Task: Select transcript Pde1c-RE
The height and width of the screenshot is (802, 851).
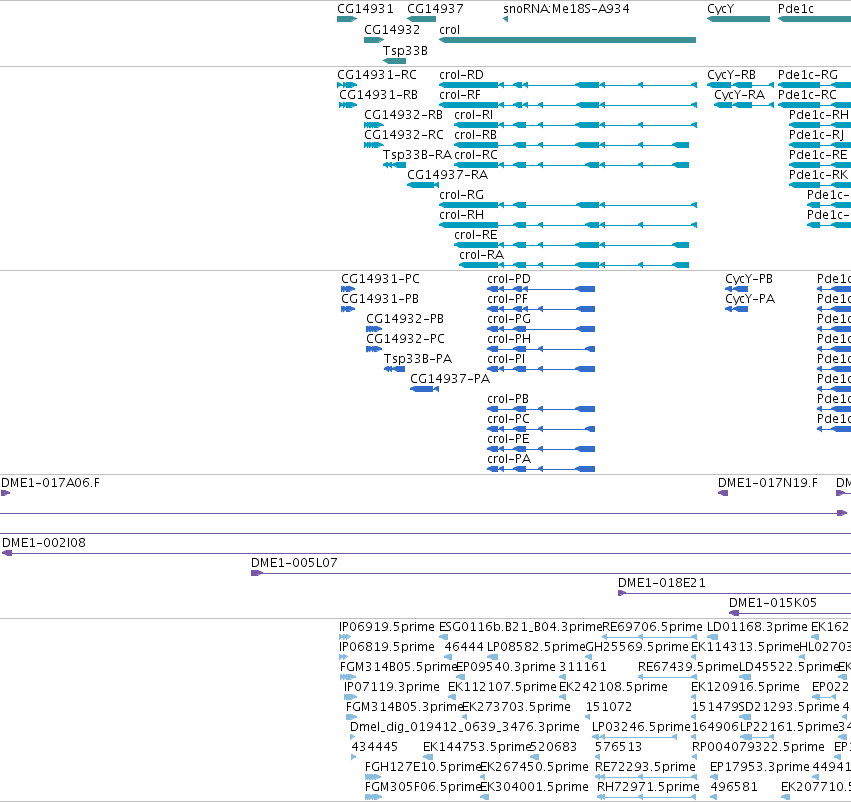Action: point(820,165)
